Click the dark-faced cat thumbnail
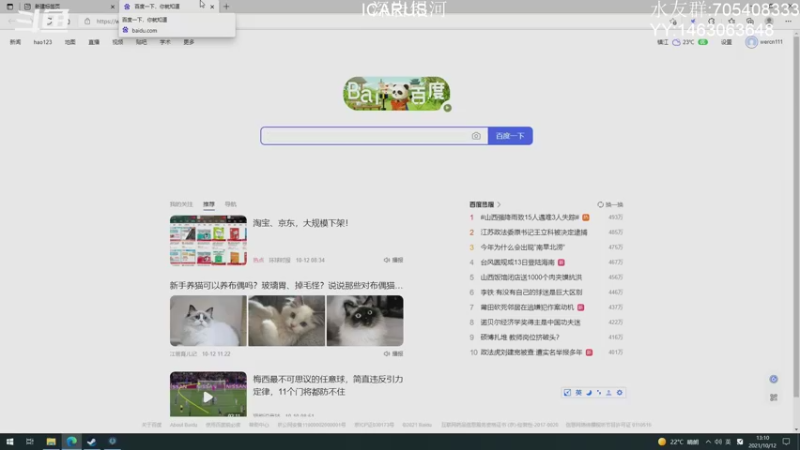Image resolution: width=800 pixels, height=450 pixels. pos(365,321)
